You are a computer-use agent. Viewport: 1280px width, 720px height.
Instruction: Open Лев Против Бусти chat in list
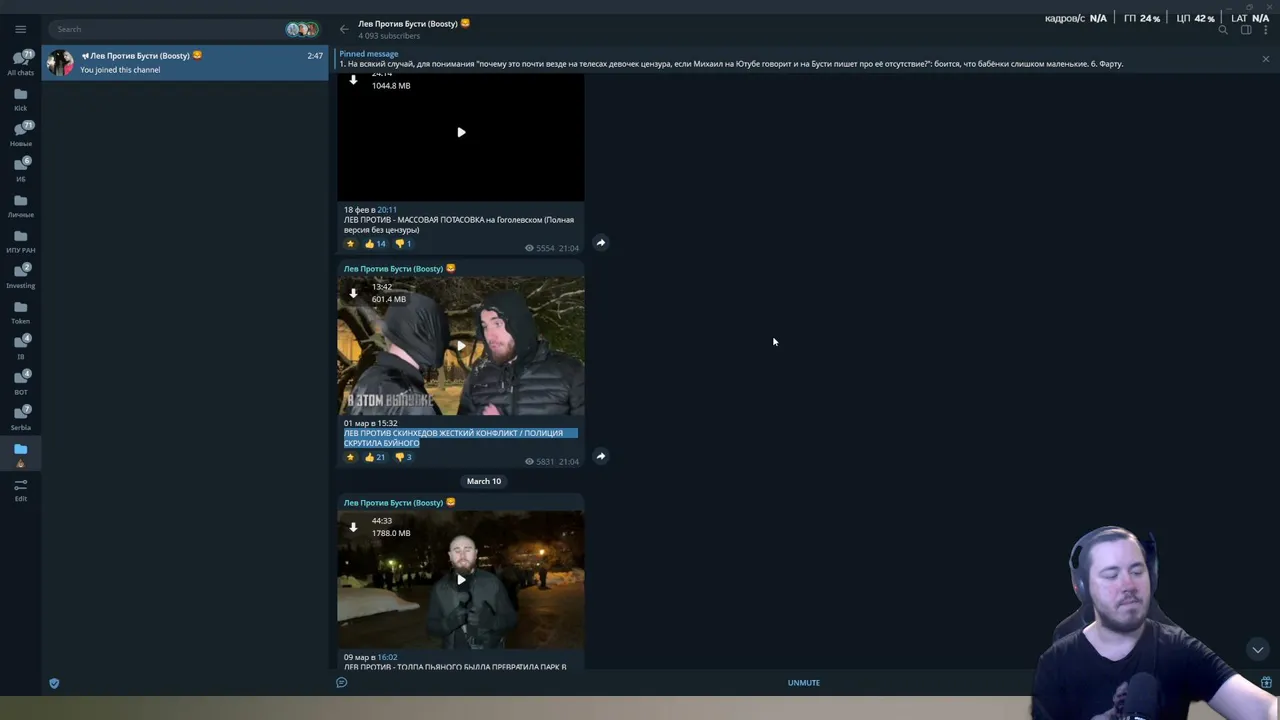click(x=186, y=62)
